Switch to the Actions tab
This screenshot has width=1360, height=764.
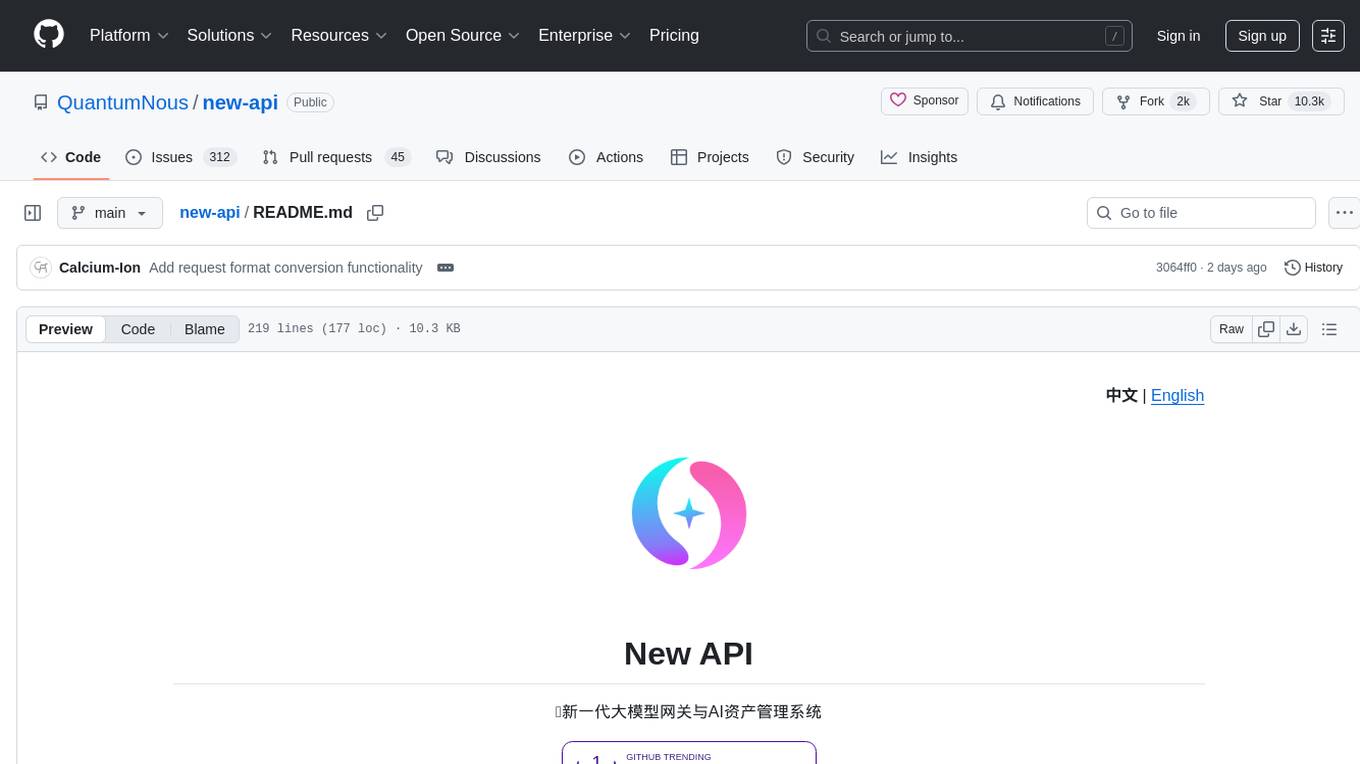click(606, 157)
